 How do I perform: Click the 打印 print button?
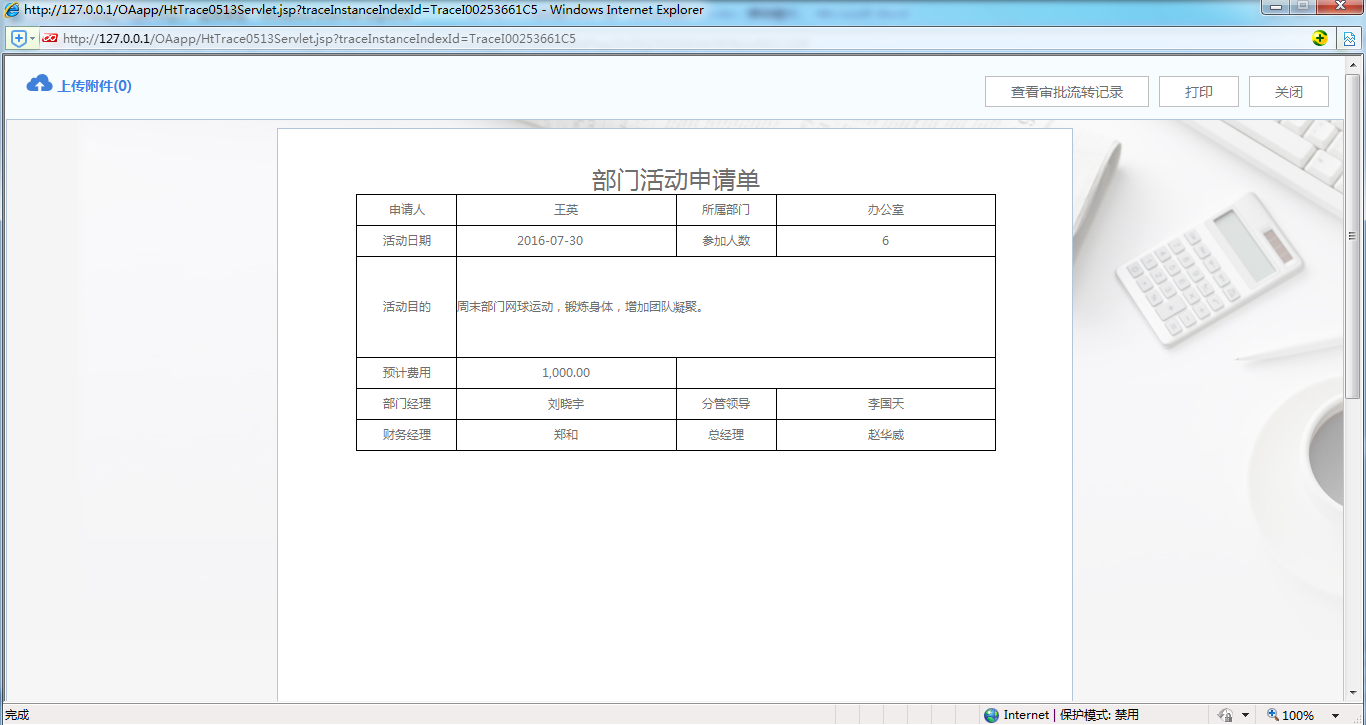1198,92
